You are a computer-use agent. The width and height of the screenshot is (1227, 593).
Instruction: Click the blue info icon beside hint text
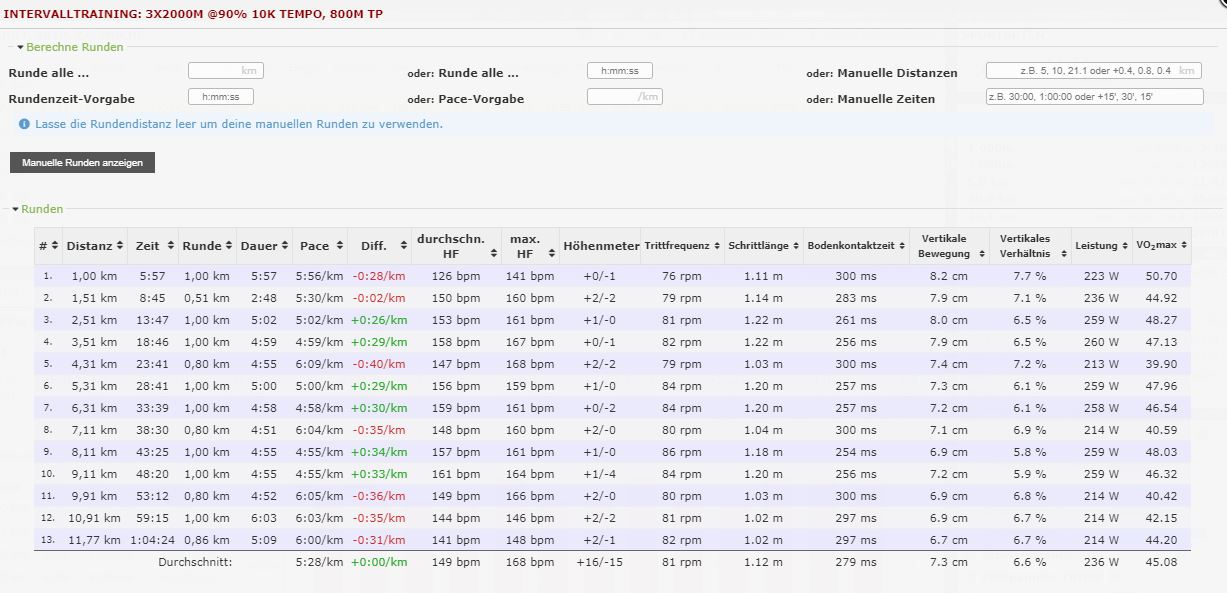24,124
